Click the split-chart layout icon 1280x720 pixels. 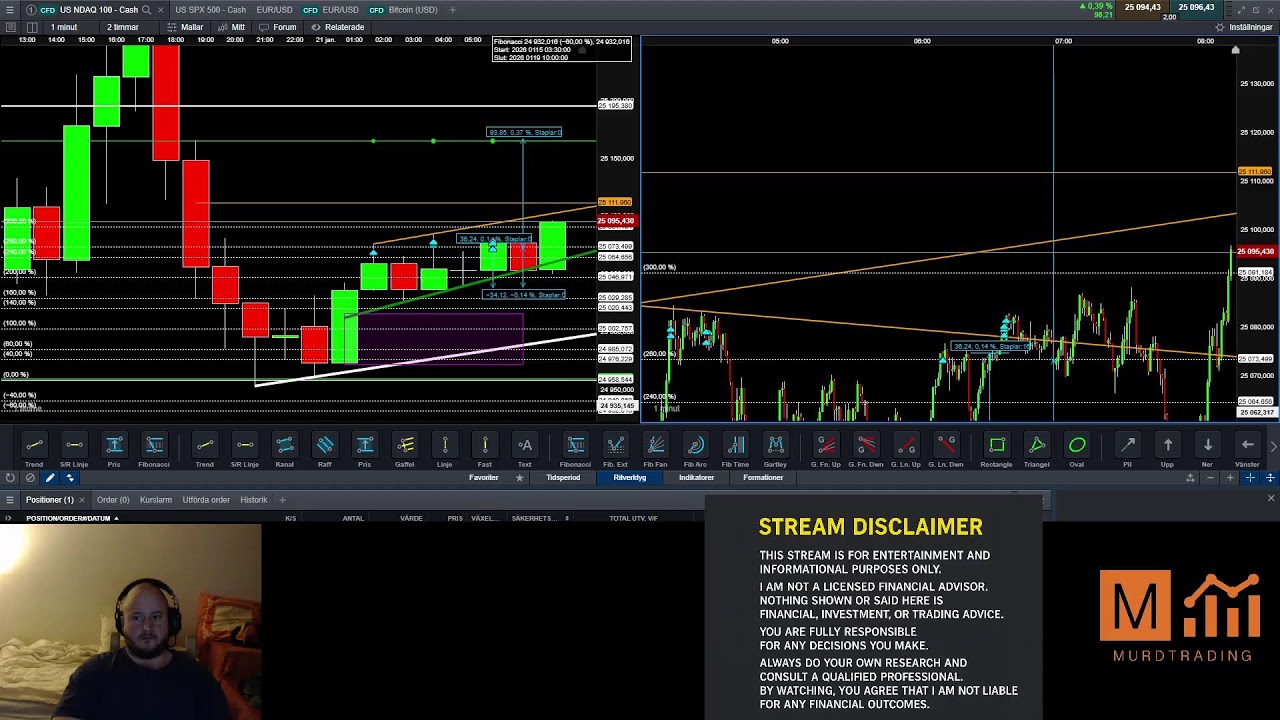coord(32,27)
